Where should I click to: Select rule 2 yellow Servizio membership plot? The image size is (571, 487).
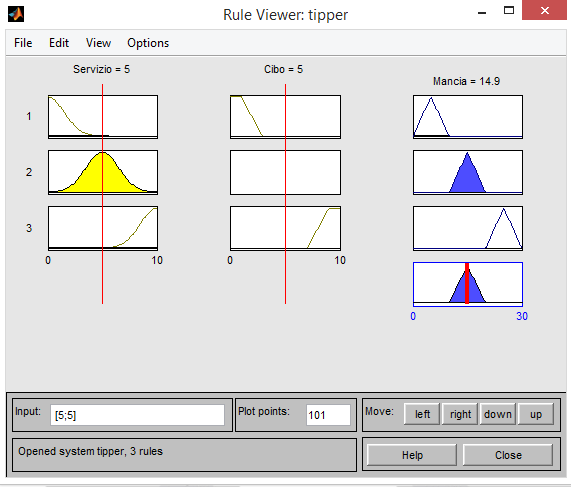point(103,172)
